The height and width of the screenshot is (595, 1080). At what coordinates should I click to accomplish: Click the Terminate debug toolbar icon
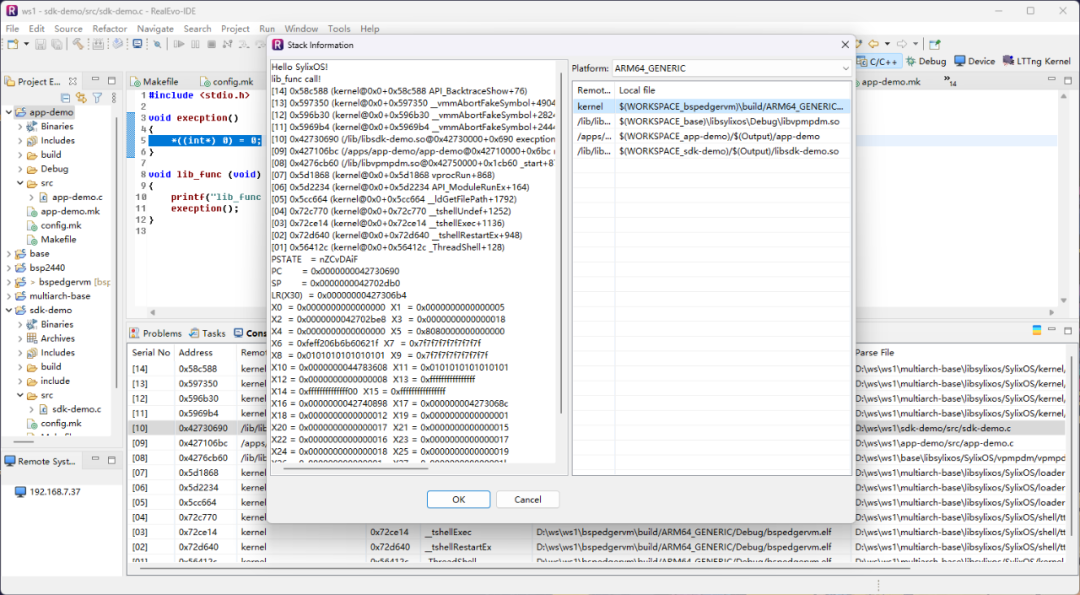[x=211, y=44]
